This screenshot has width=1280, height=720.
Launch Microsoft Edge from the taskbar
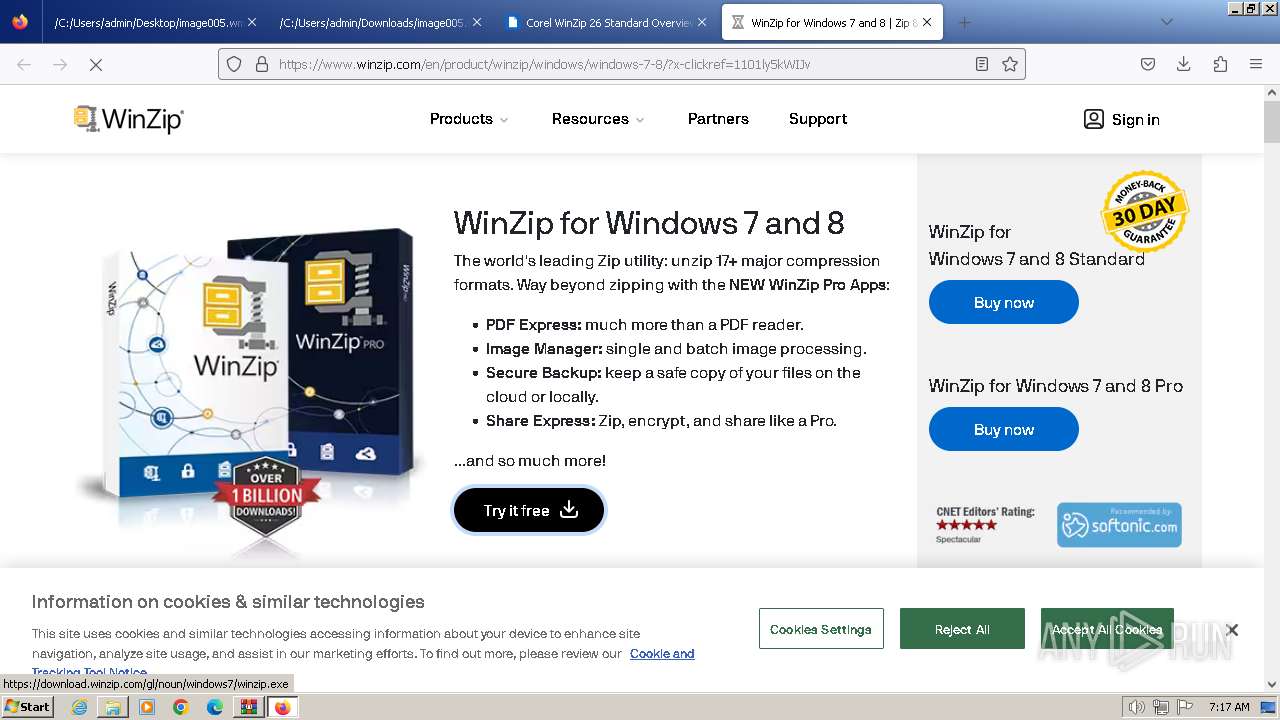215,707
